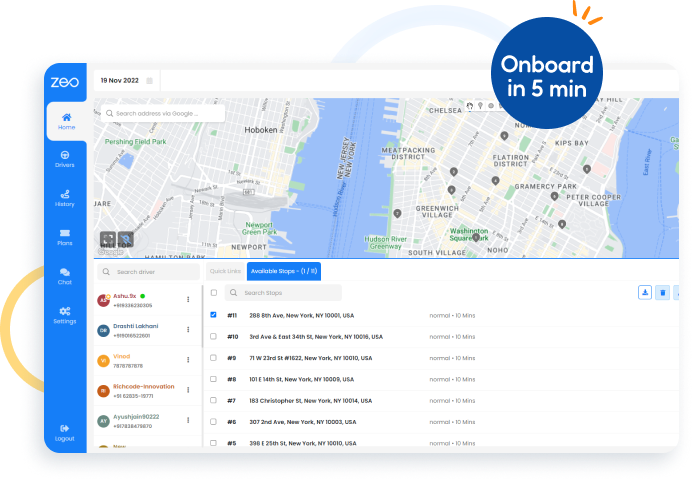Click the Drashti Lakhani driver avatar
693x481 pixels.
[x=103, y=330]
